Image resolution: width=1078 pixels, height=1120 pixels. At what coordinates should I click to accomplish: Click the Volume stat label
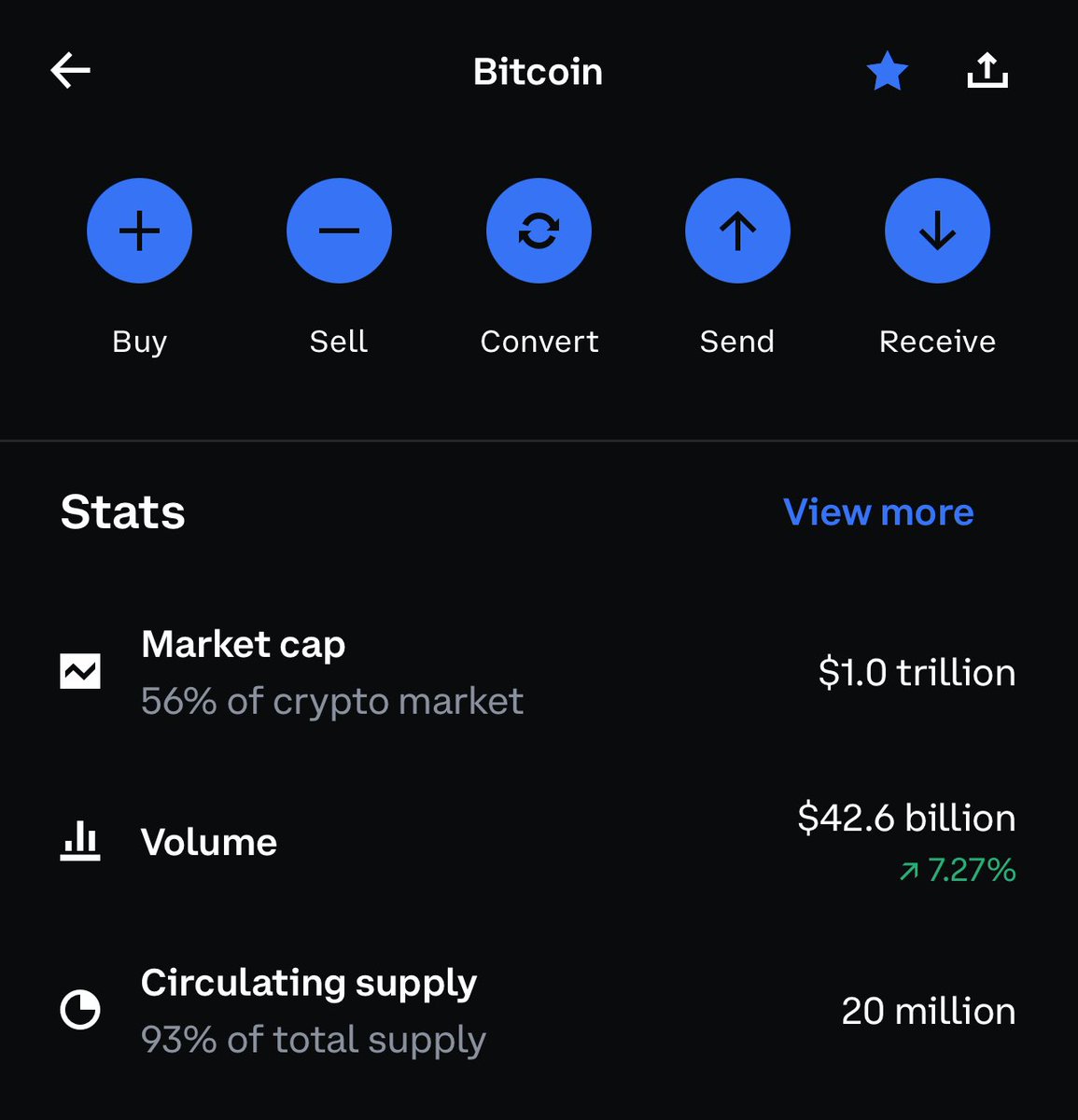pyautogui.click(x=209, y=842)
